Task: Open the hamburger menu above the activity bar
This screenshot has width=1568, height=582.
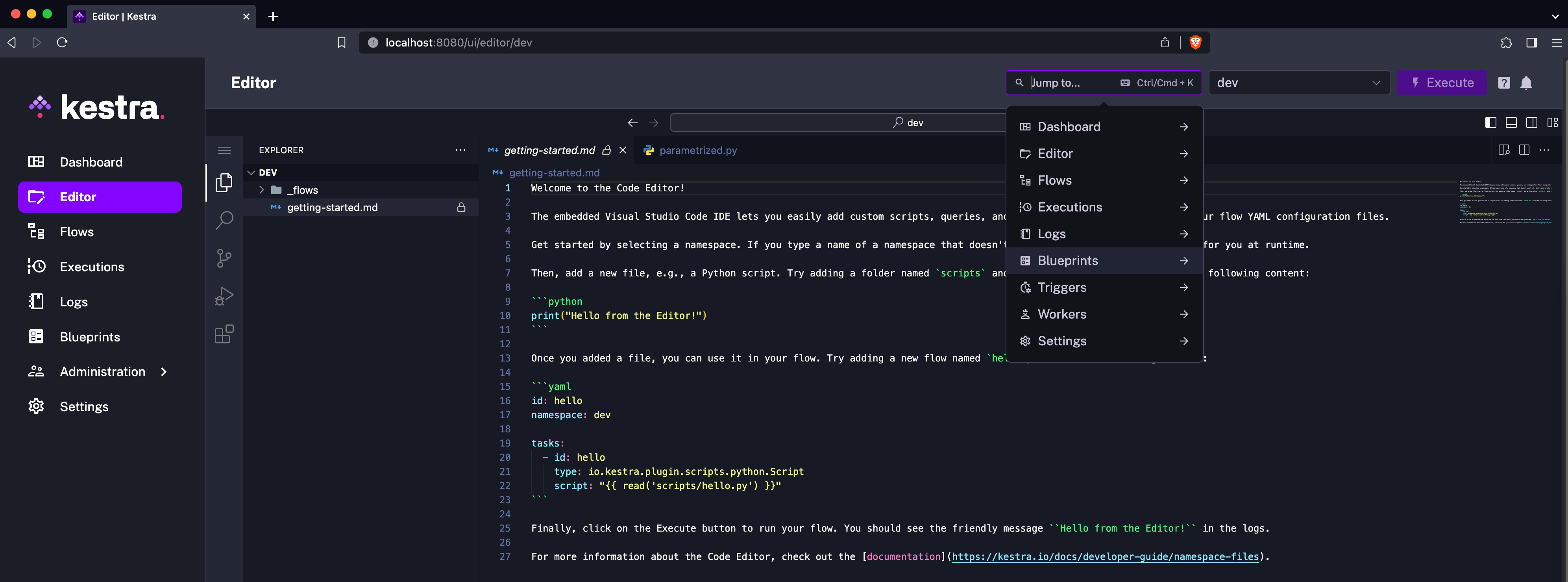Action: (224, 150)
